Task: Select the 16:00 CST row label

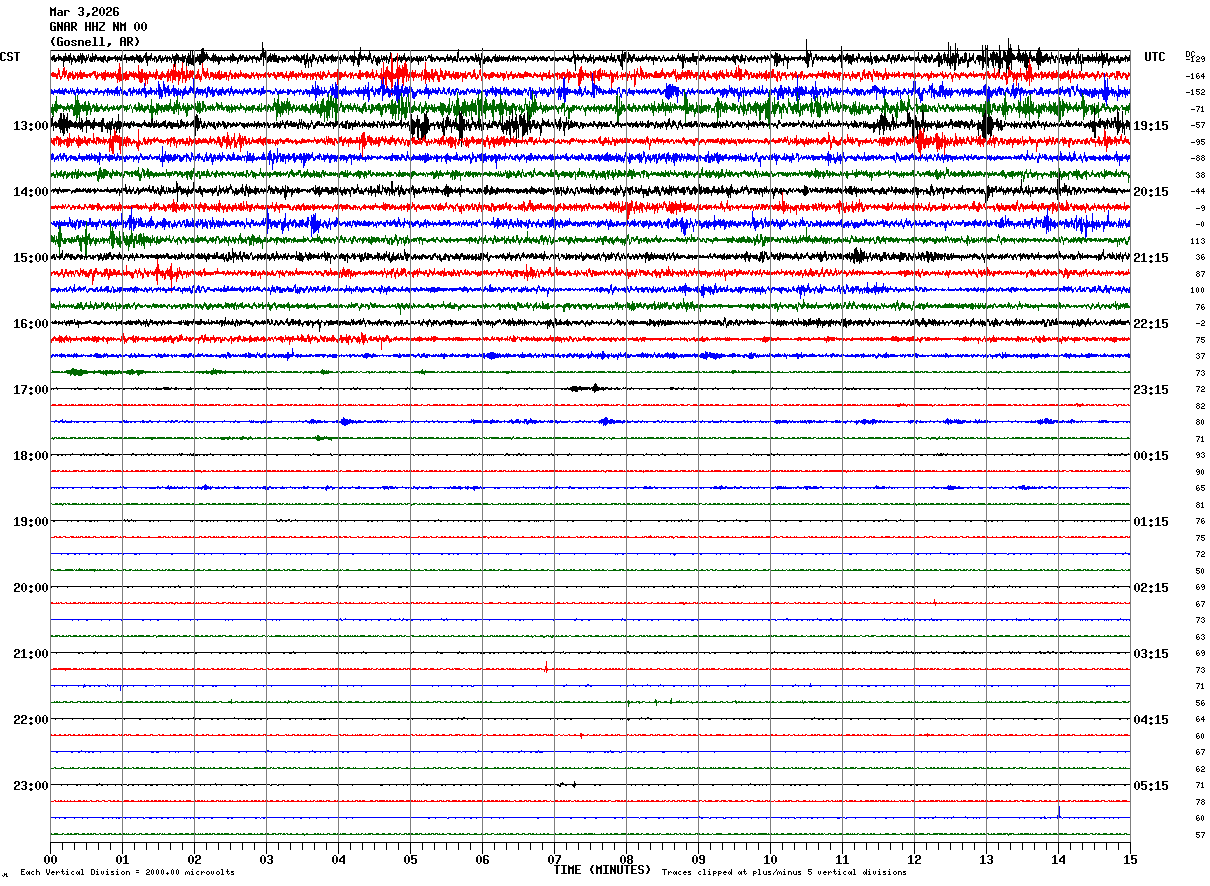Action: click(30, 324)
